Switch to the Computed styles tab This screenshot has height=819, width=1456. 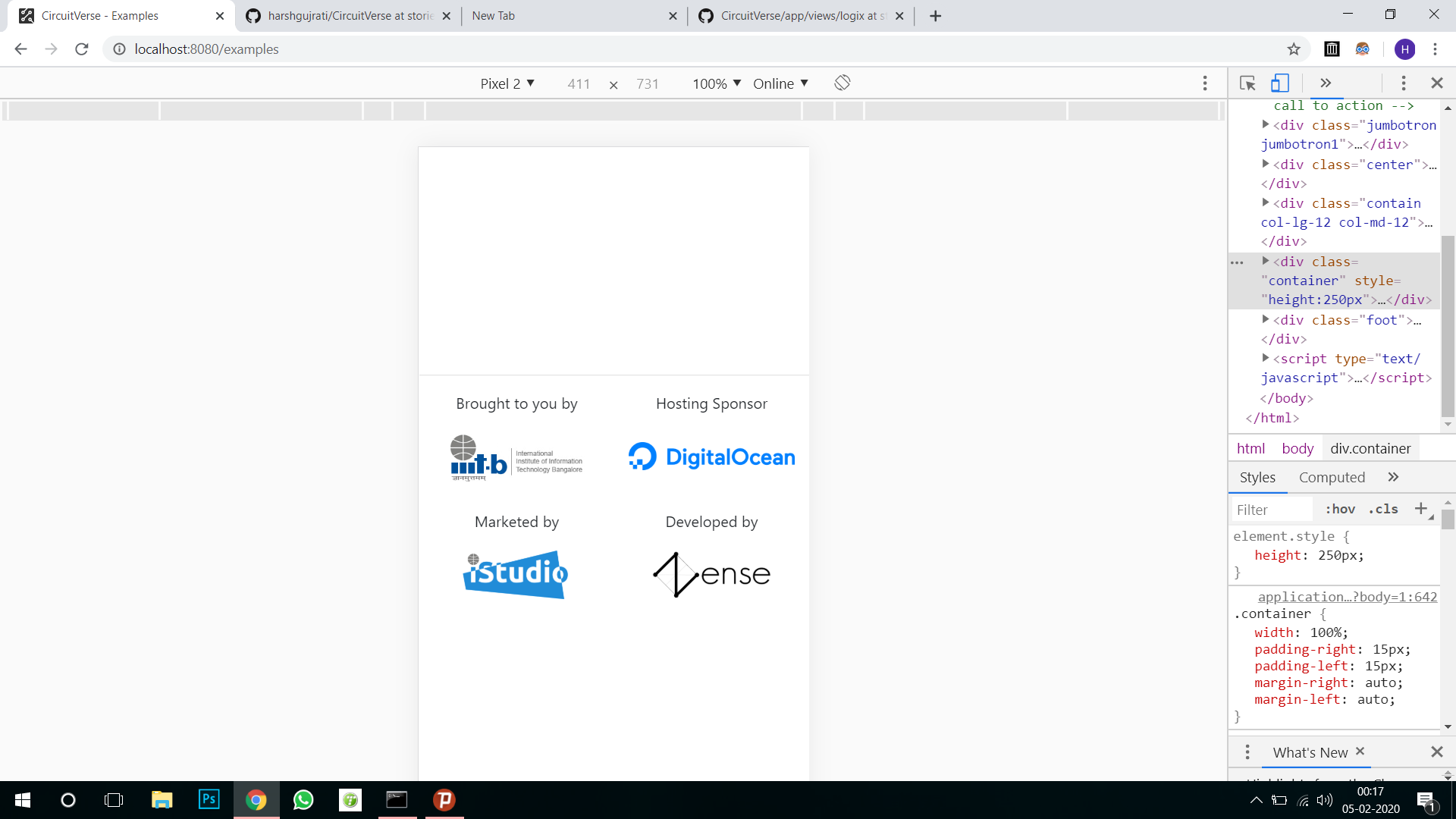(x=1332, y=477)
